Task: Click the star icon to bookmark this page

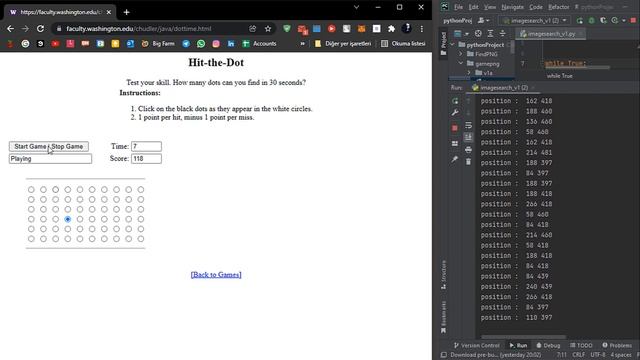Action: coord(268,29)
